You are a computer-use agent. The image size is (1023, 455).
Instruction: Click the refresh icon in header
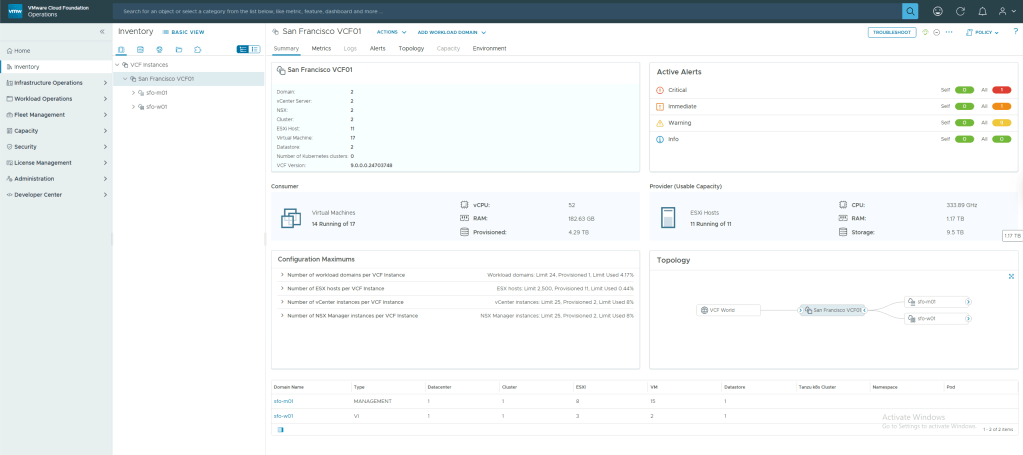coord(960,11)
